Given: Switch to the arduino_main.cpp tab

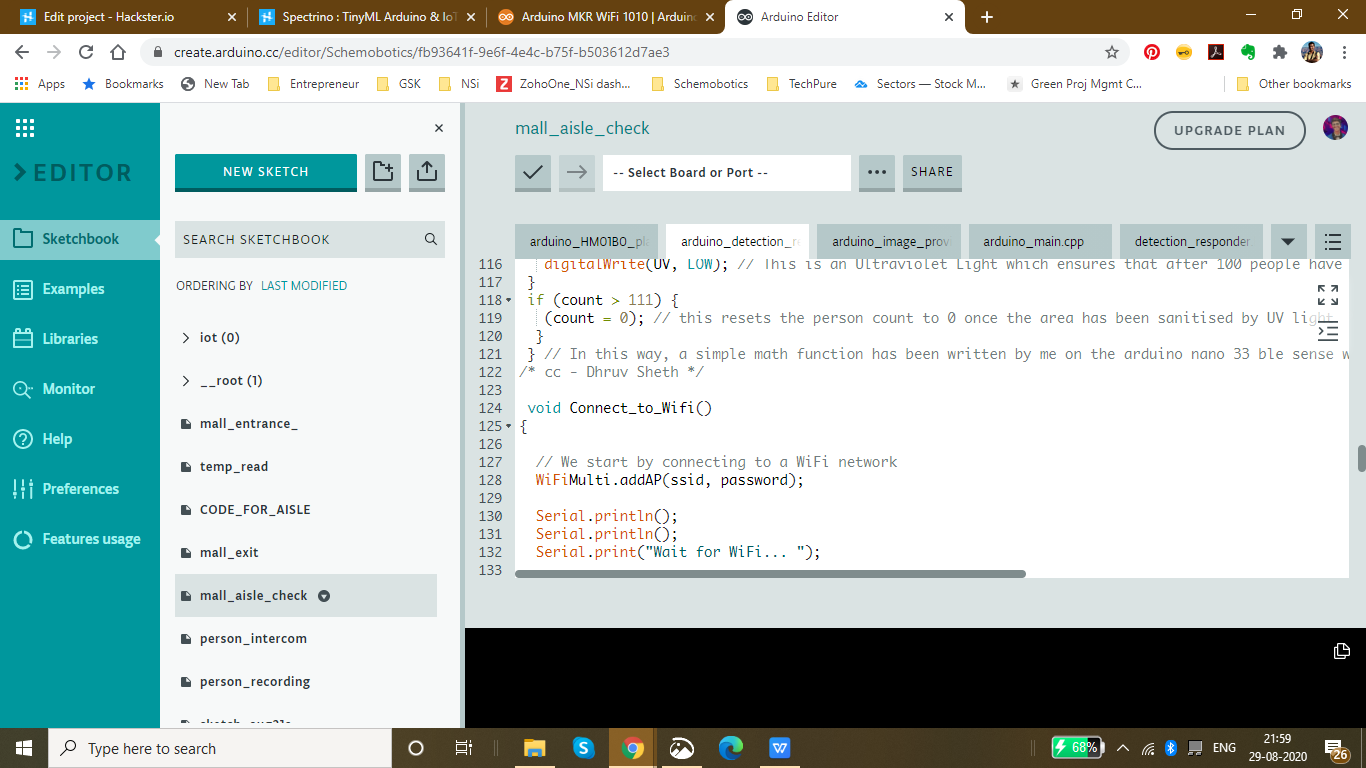Looking at the screenshot, I should click(1033, 241).
